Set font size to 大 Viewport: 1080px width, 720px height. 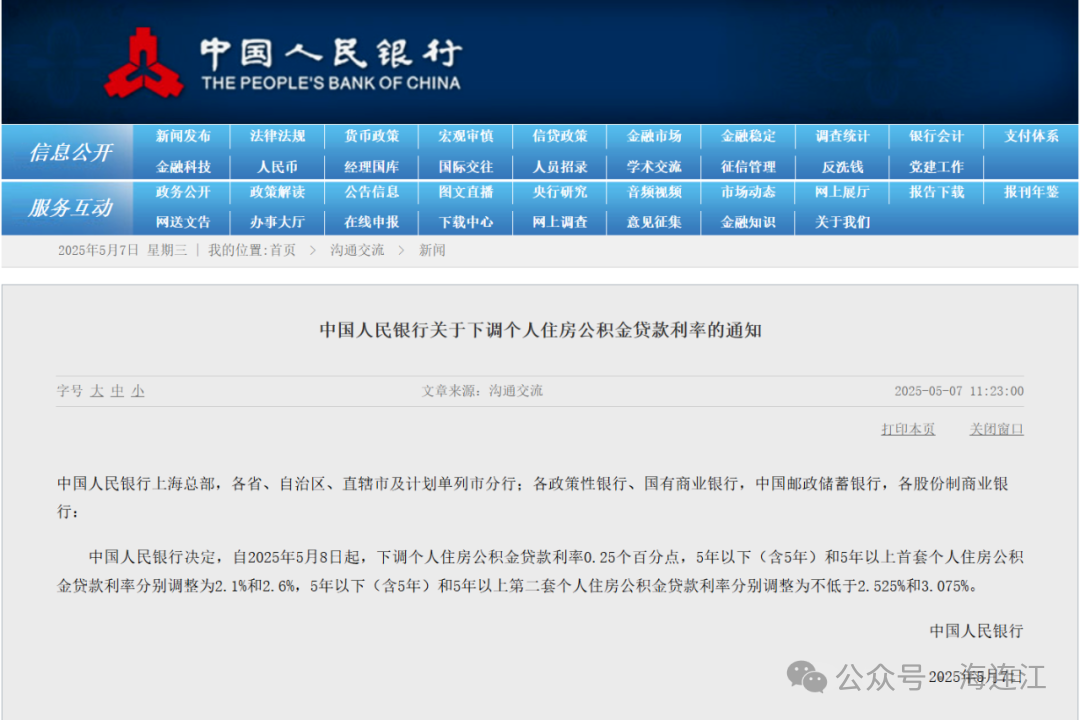(x=97, y=392)
